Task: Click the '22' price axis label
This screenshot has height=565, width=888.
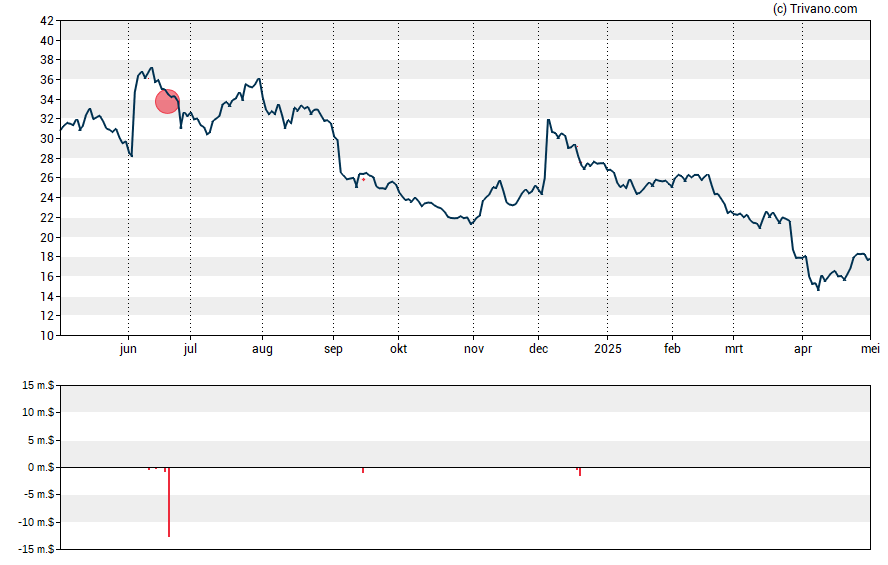Action: [x=47, y=218]
